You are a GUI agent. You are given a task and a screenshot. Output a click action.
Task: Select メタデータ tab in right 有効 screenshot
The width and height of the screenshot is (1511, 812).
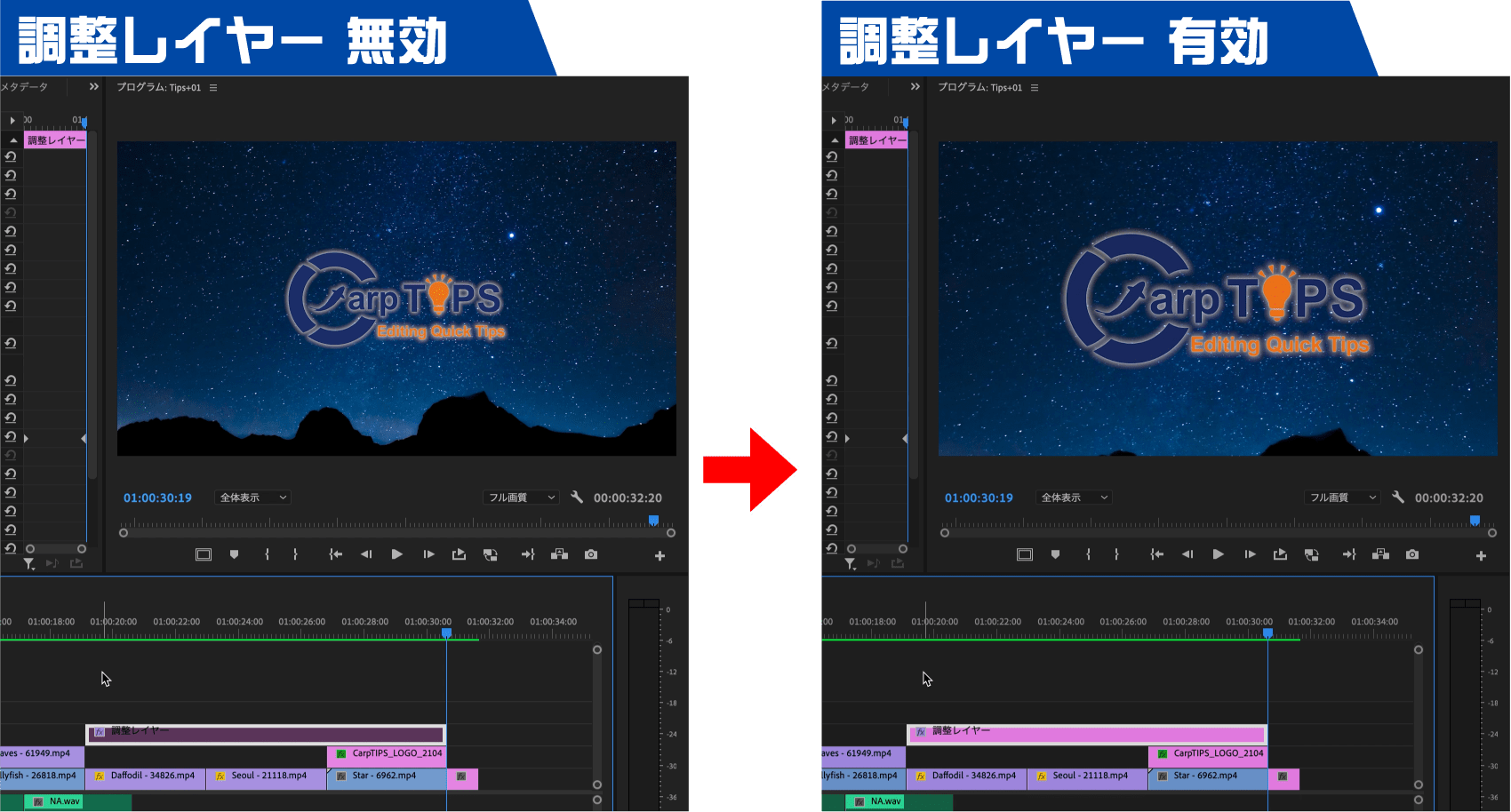(845, 87)
